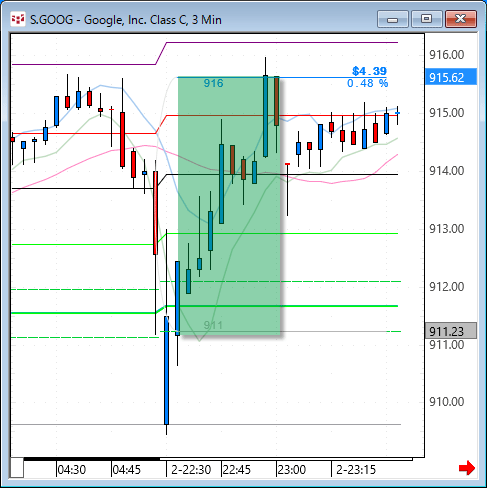This screenshot has width=487, height=488.
Task: Click the 910.00 price scale label
Action: tap(446, 402)
